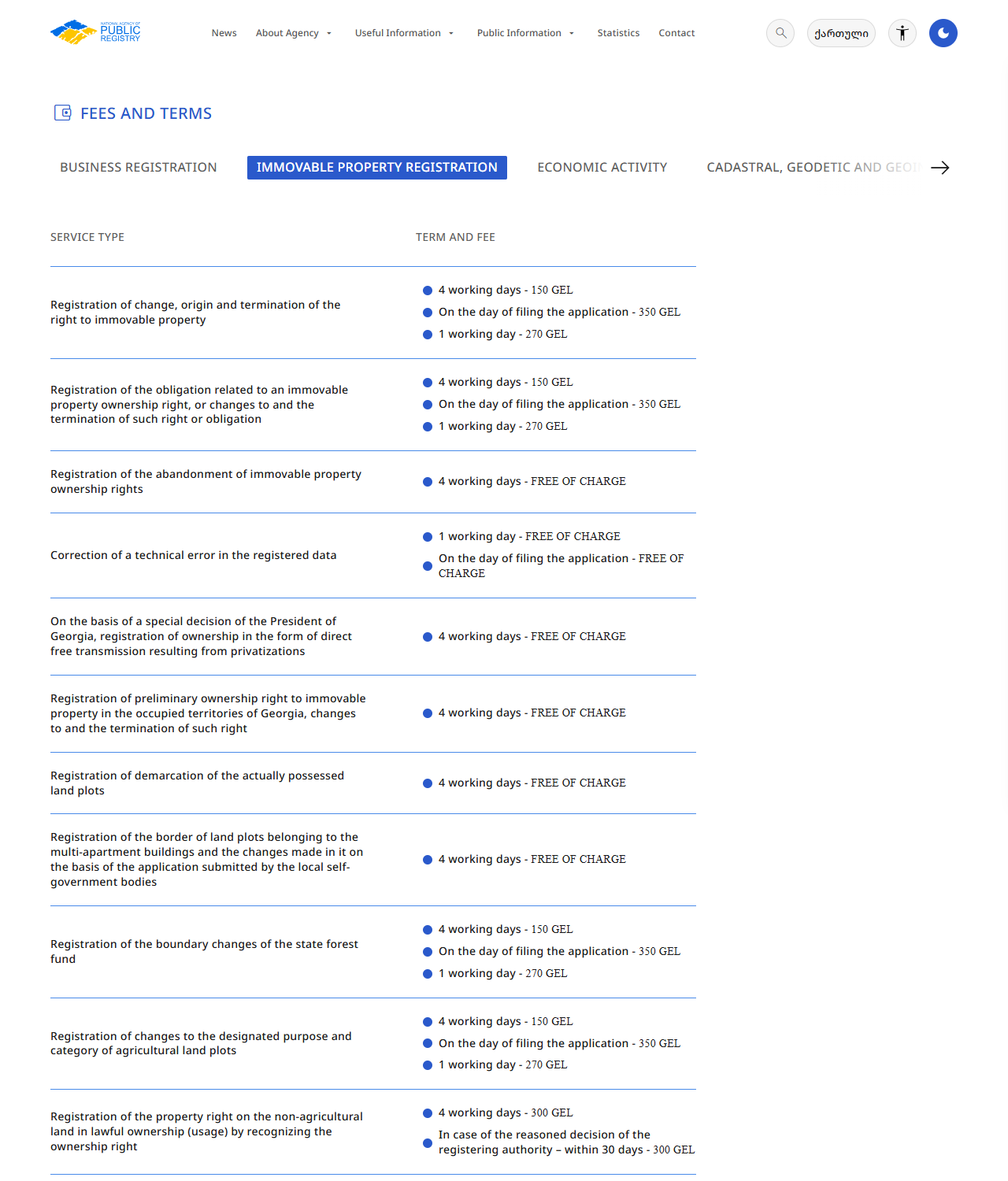
Task: Click the 'SERVICE TYPE' column header
Action: click(87, 237)
